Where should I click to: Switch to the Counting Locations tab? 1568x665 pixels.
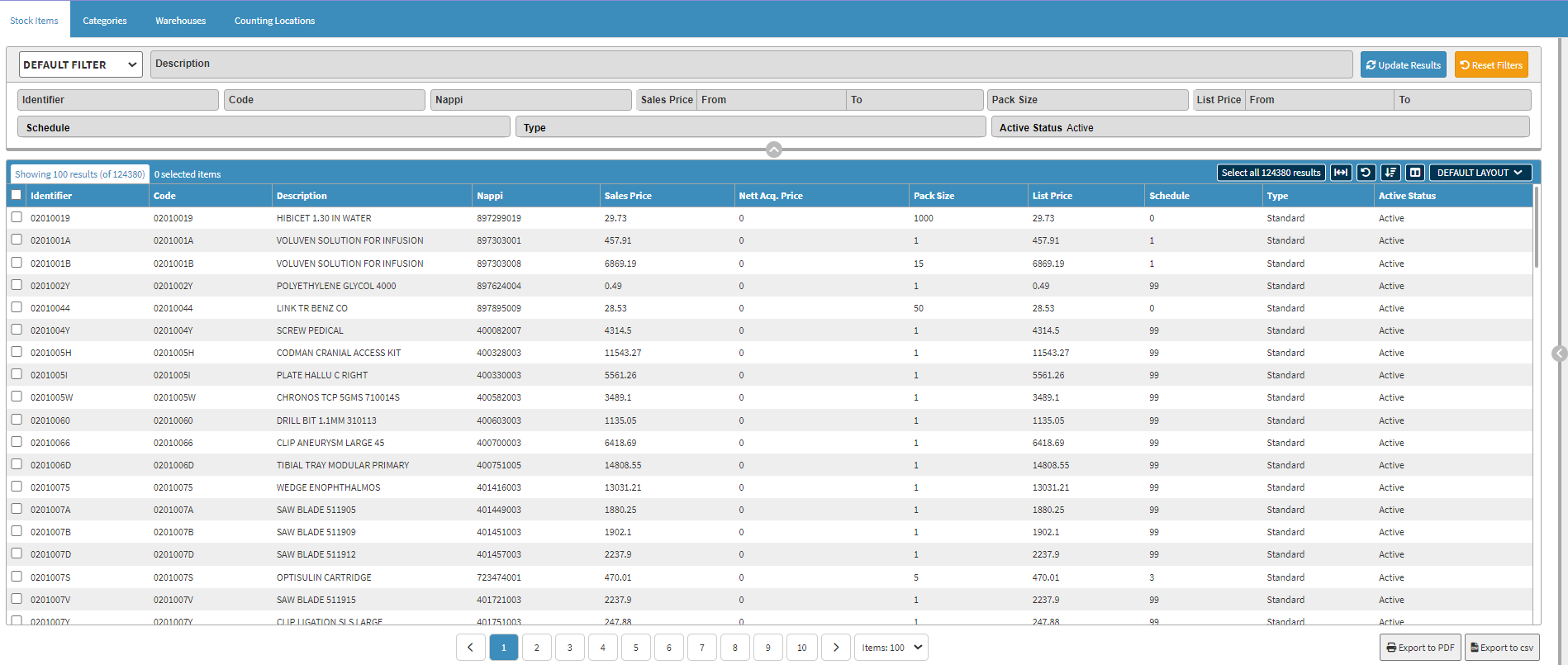click(x=274, y=21)
